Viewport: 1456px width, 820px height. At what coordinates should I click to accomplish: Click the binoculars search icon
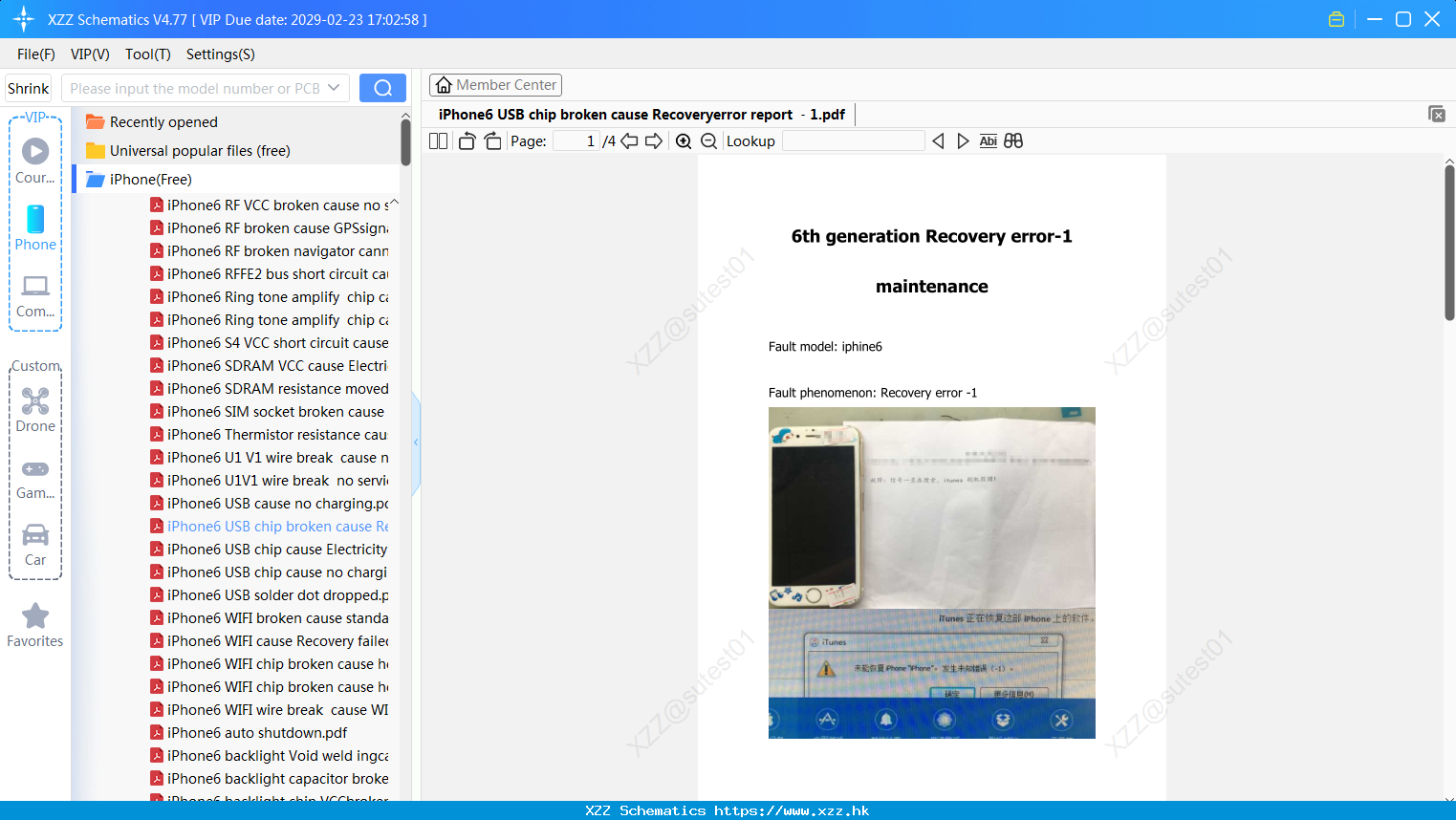click(x=1013, y=141)
